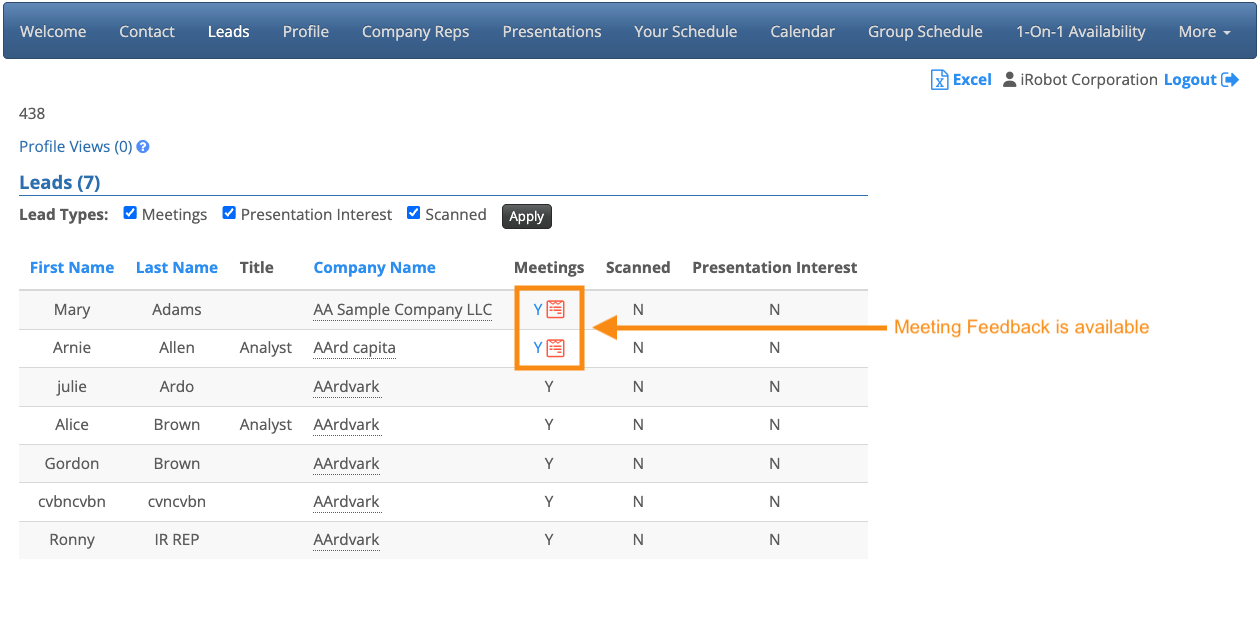Click the Excel export icon
Image resolution: width=1257 pixels, height=617 pixels.
tap(940, 80)
